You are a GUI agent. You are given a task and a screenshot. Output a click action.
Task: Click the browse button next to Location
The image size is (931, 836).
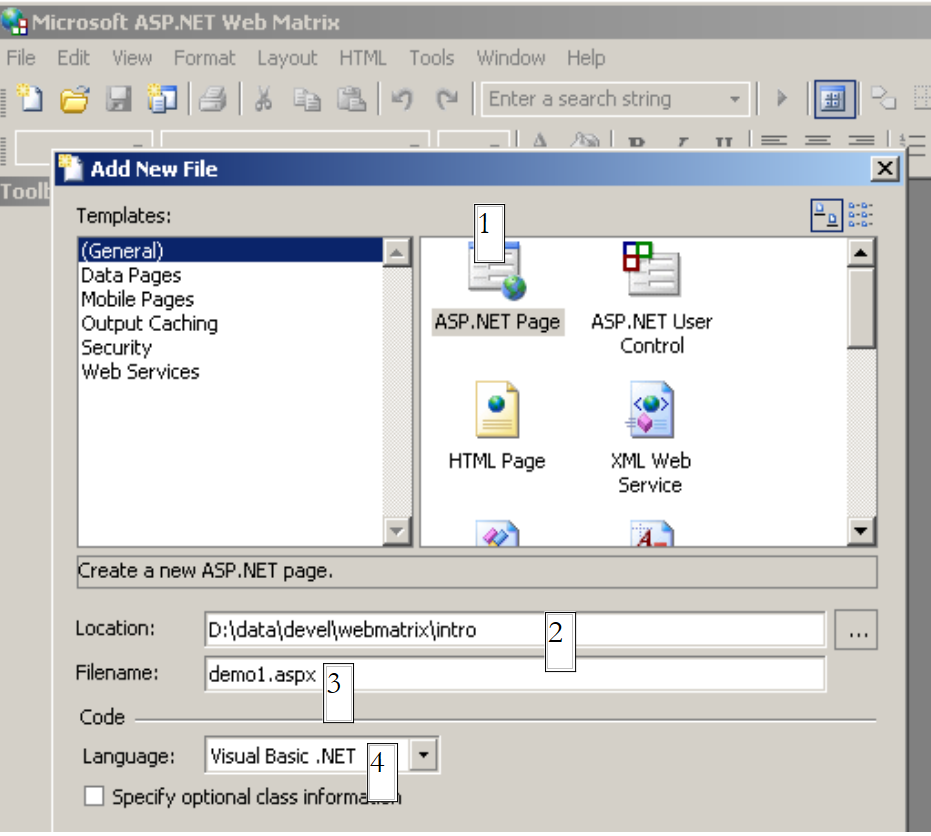tap(856, 630)
